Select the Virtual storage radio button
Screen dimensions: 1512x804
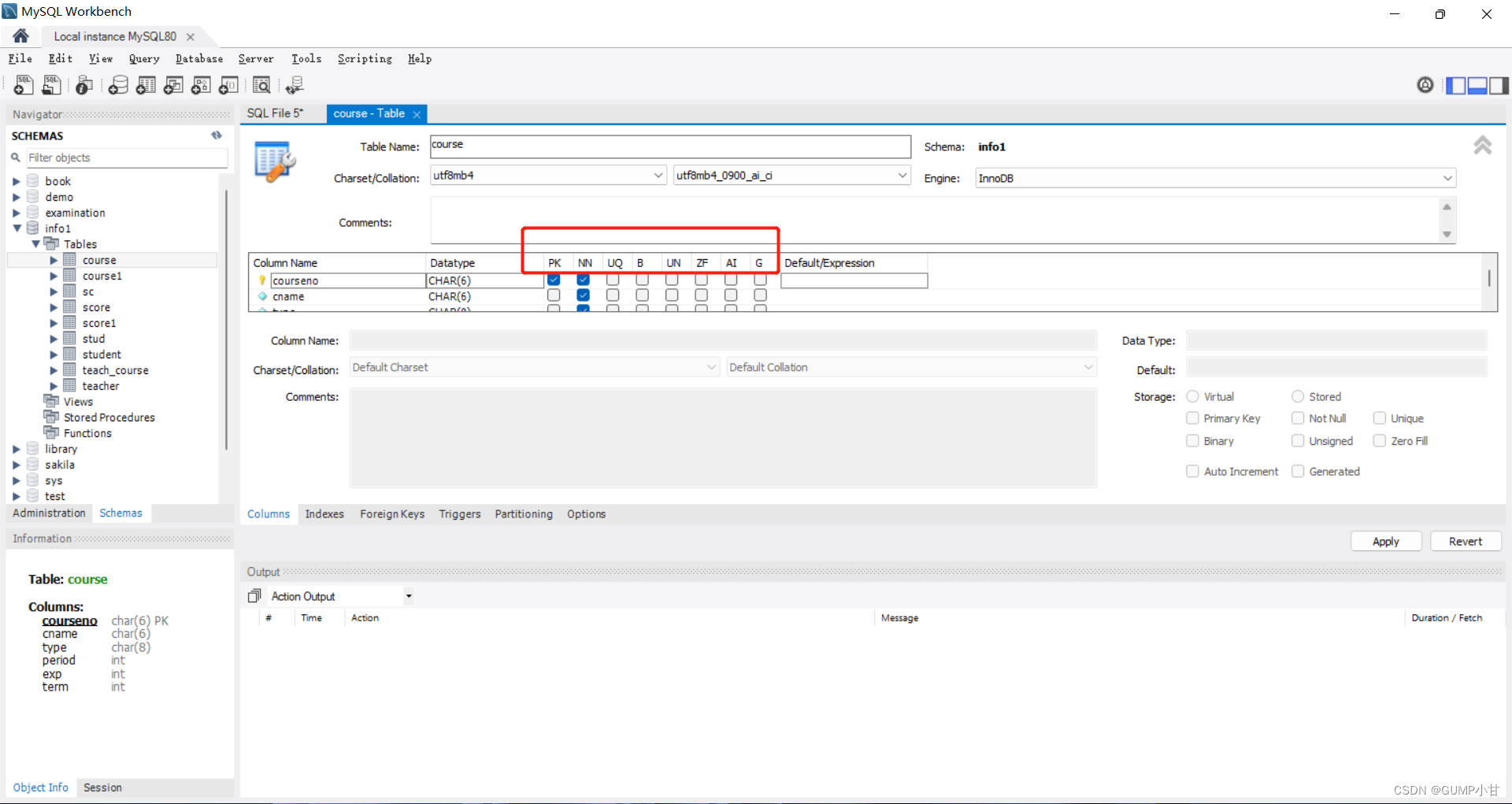pyautogui.click(x=1193, y=396)
